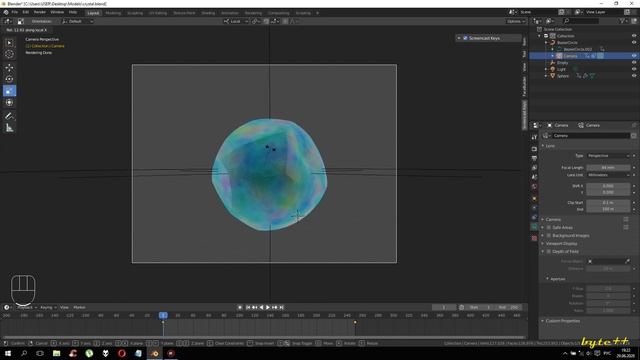Open the File menu

15,12
